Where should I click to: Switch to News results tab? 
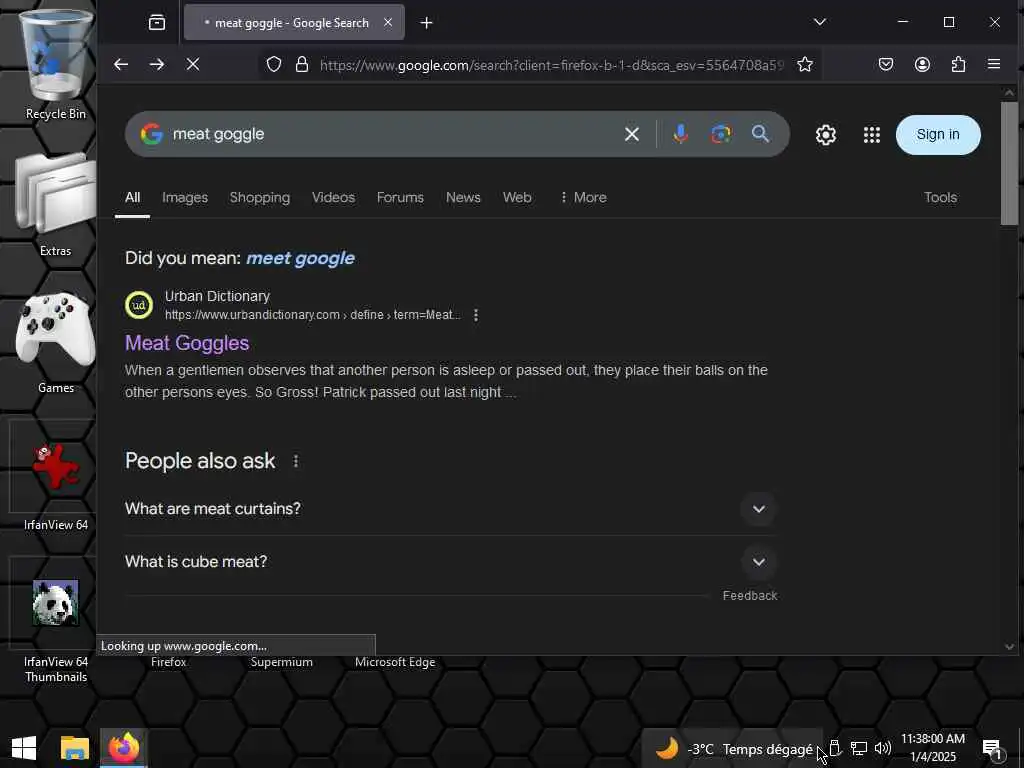point(463,197)
